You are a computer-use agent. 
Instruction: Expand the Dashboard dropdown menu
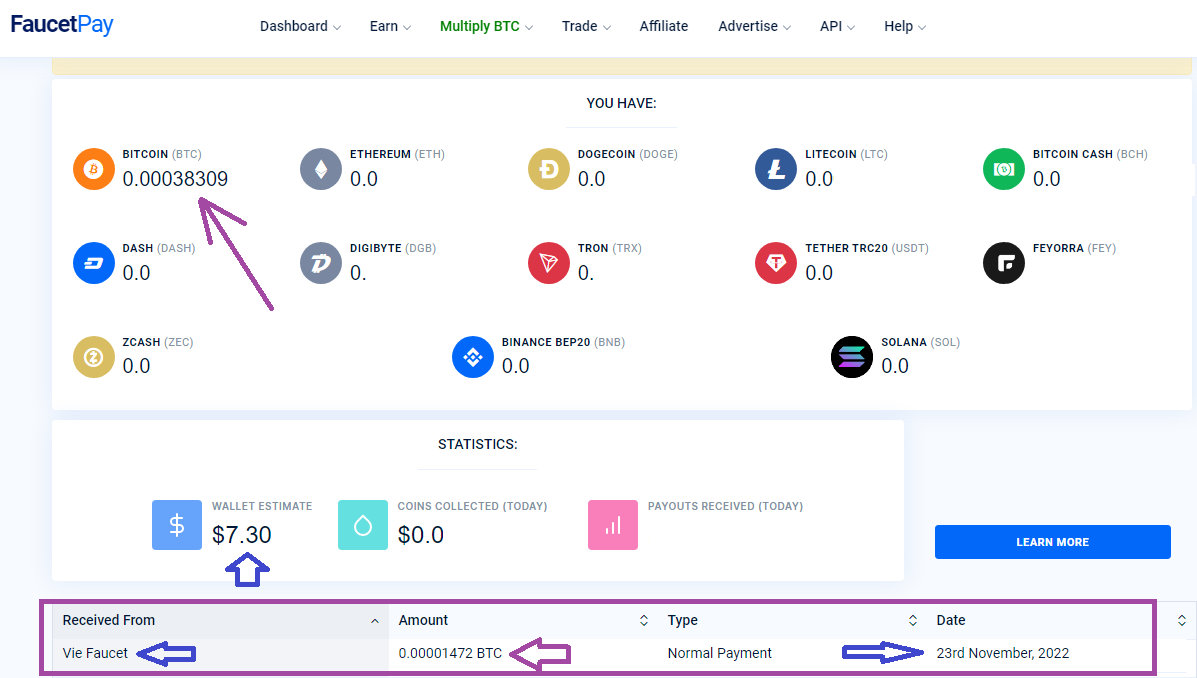(300, 26)
